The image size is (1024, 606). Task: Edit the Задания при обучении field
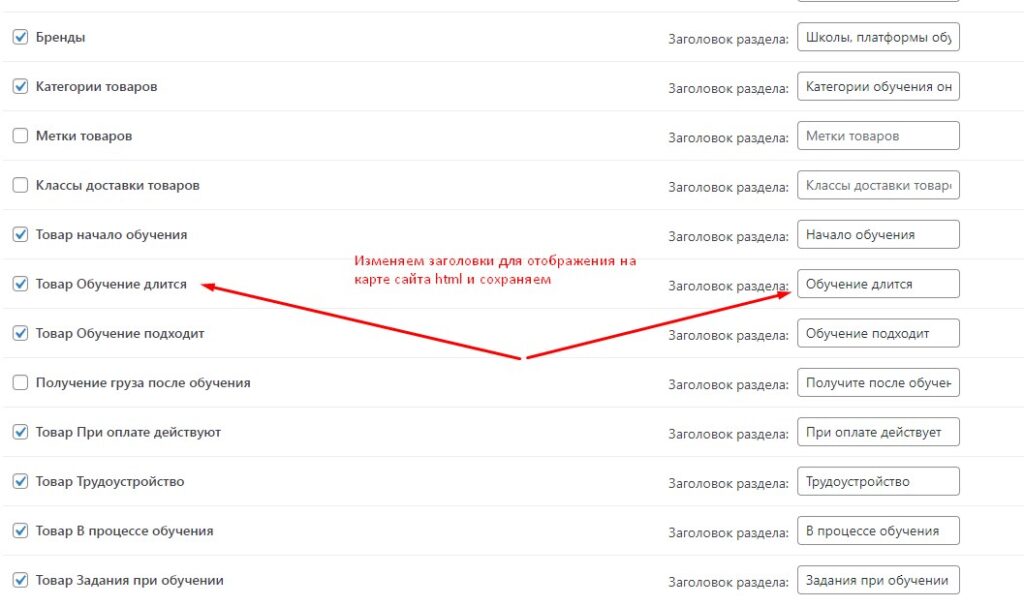click(878, 580)
